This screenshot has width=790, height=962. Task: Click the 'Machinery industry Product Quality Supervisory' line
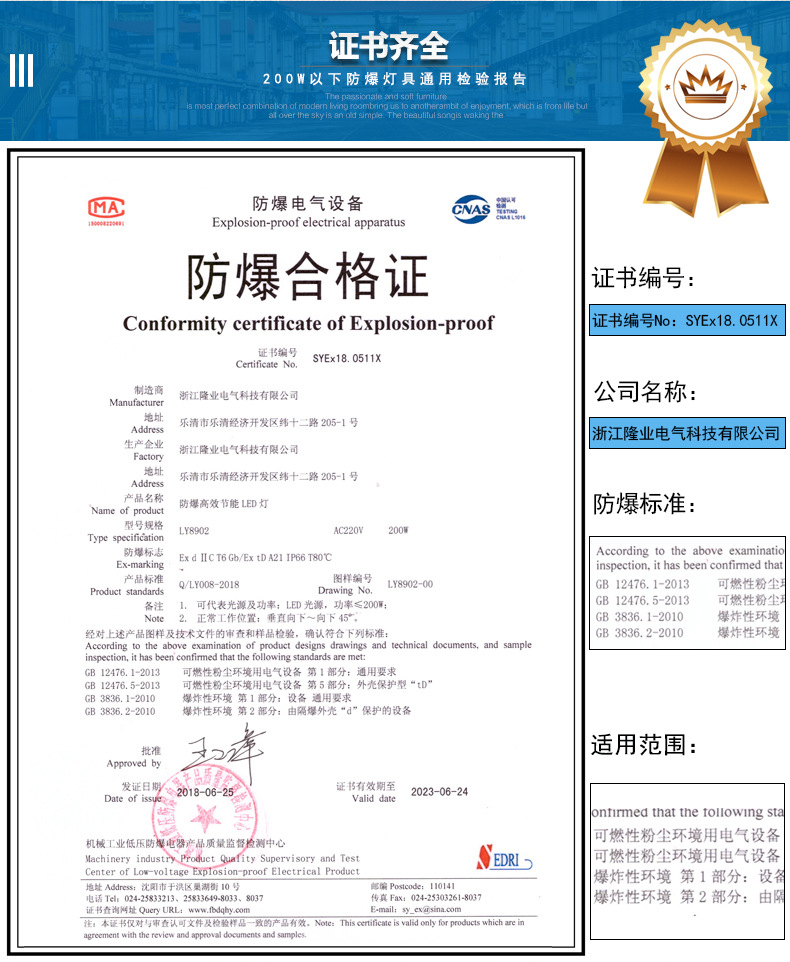[x=222, y=858]
